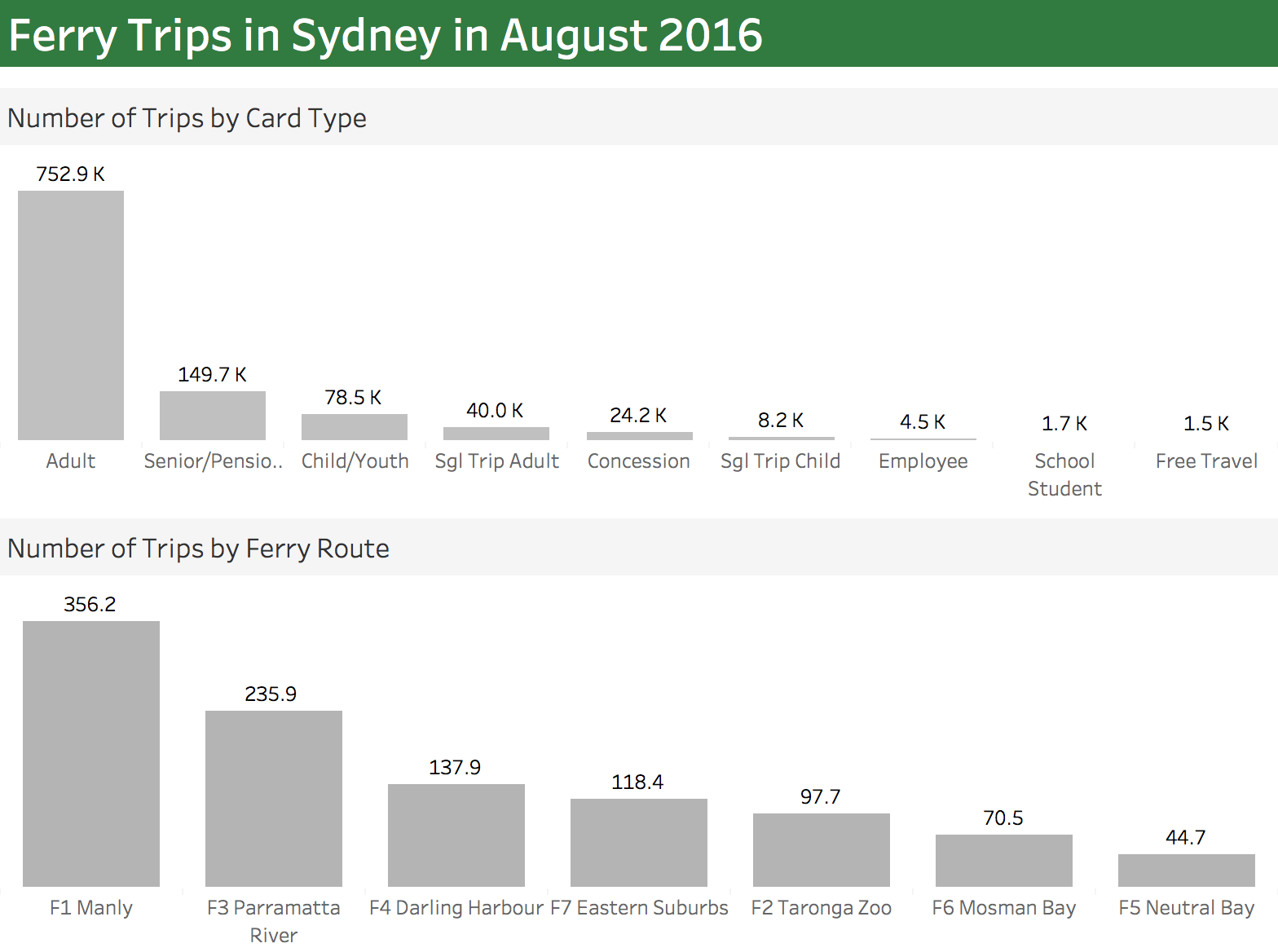Select the School Student label
Screen dimensions: 1278x952
[x=1064, y=474]
